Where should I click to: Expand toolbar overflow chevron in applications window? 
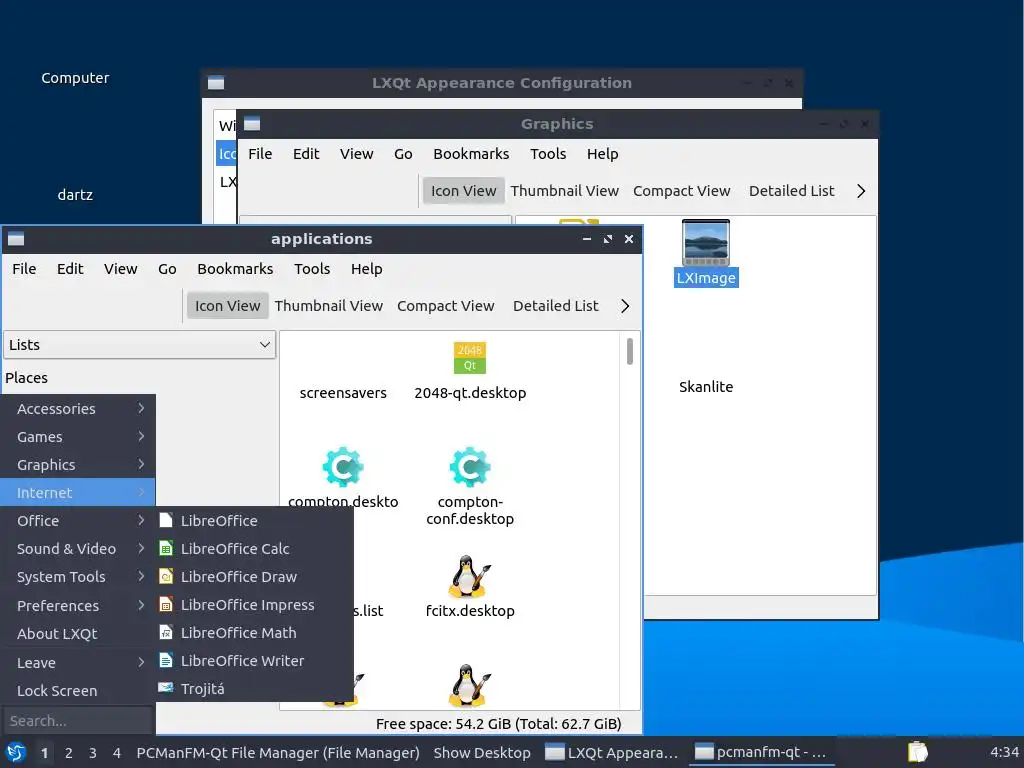coord(625,306)
